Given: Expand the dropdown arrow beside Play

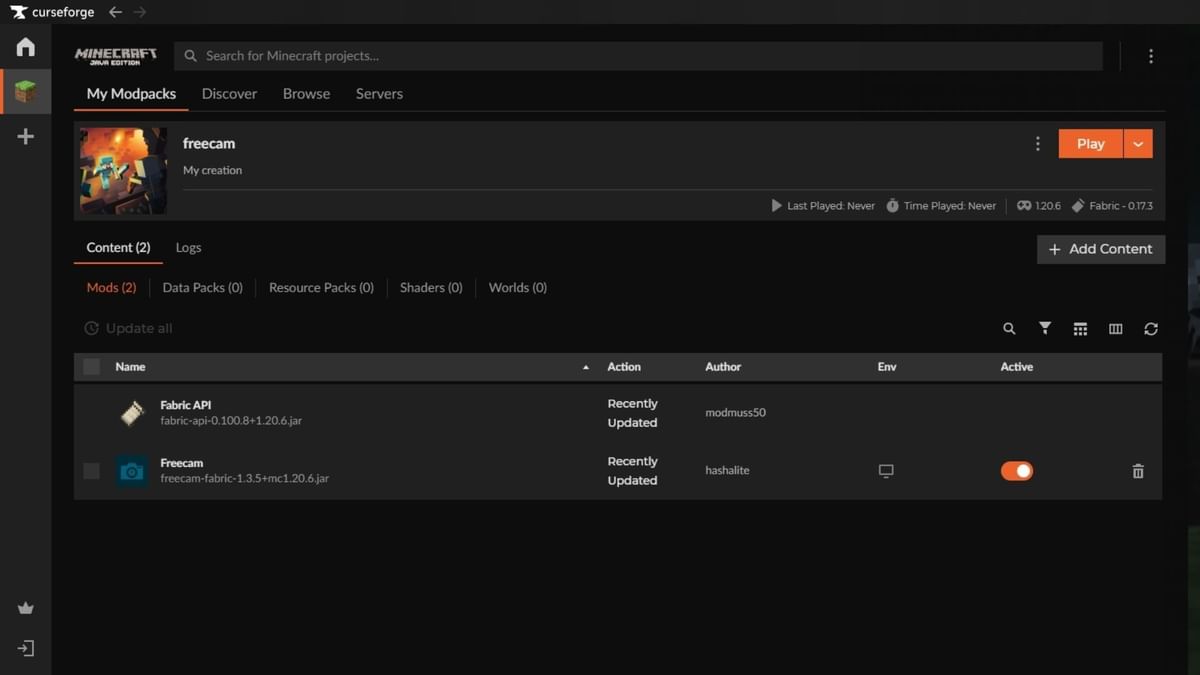Looking at the screenshot, I should click(1138, 144).
